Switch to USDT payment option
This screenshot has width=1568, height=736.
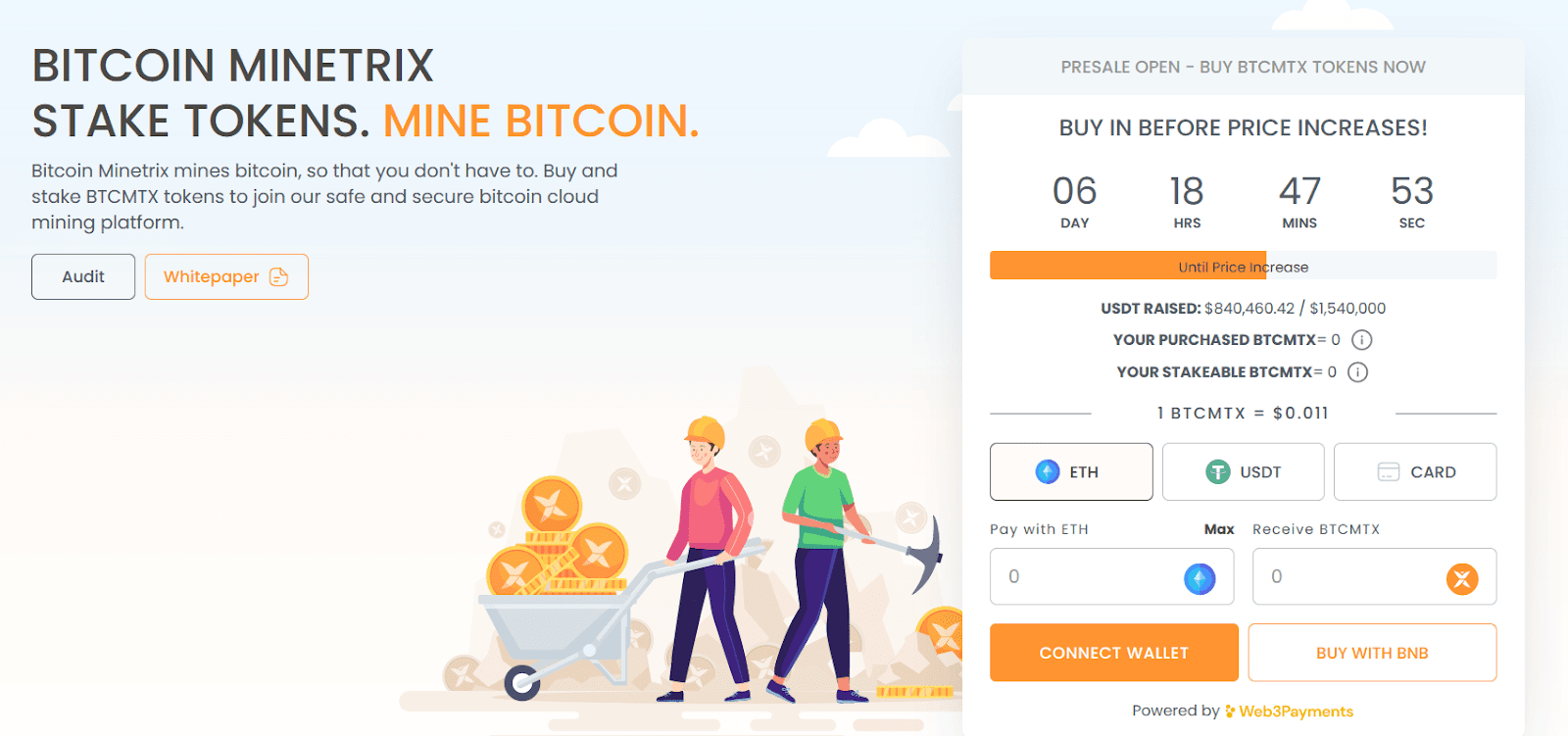pyautogui.click(x=1243, y=471)
